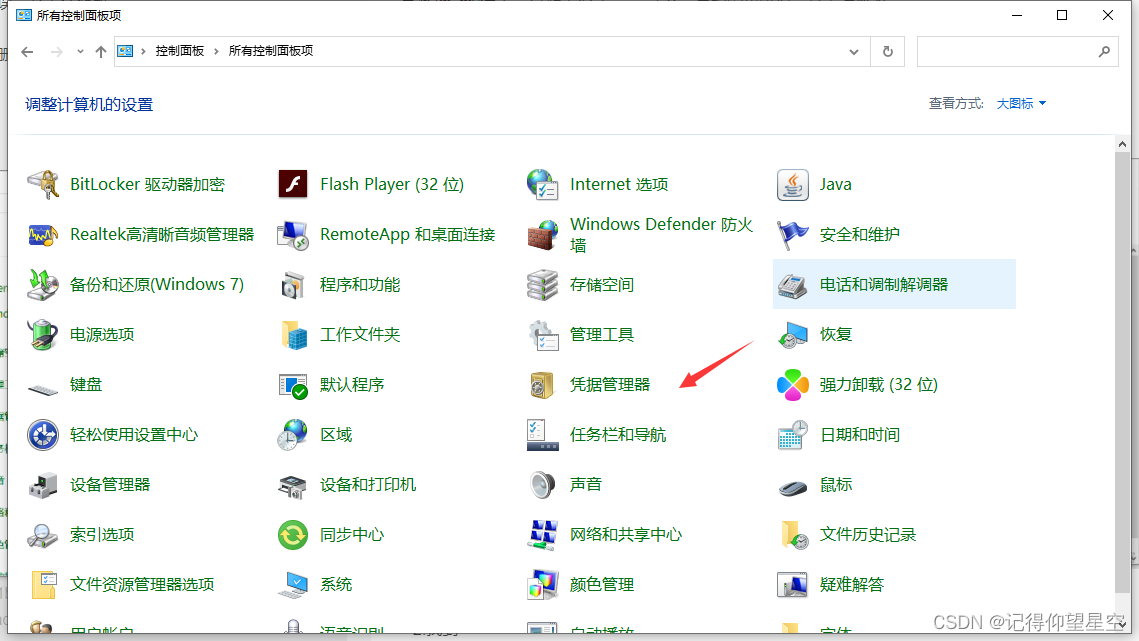
Task: Open the 轻松使用设置中心 icon
Action: [43, 435]
